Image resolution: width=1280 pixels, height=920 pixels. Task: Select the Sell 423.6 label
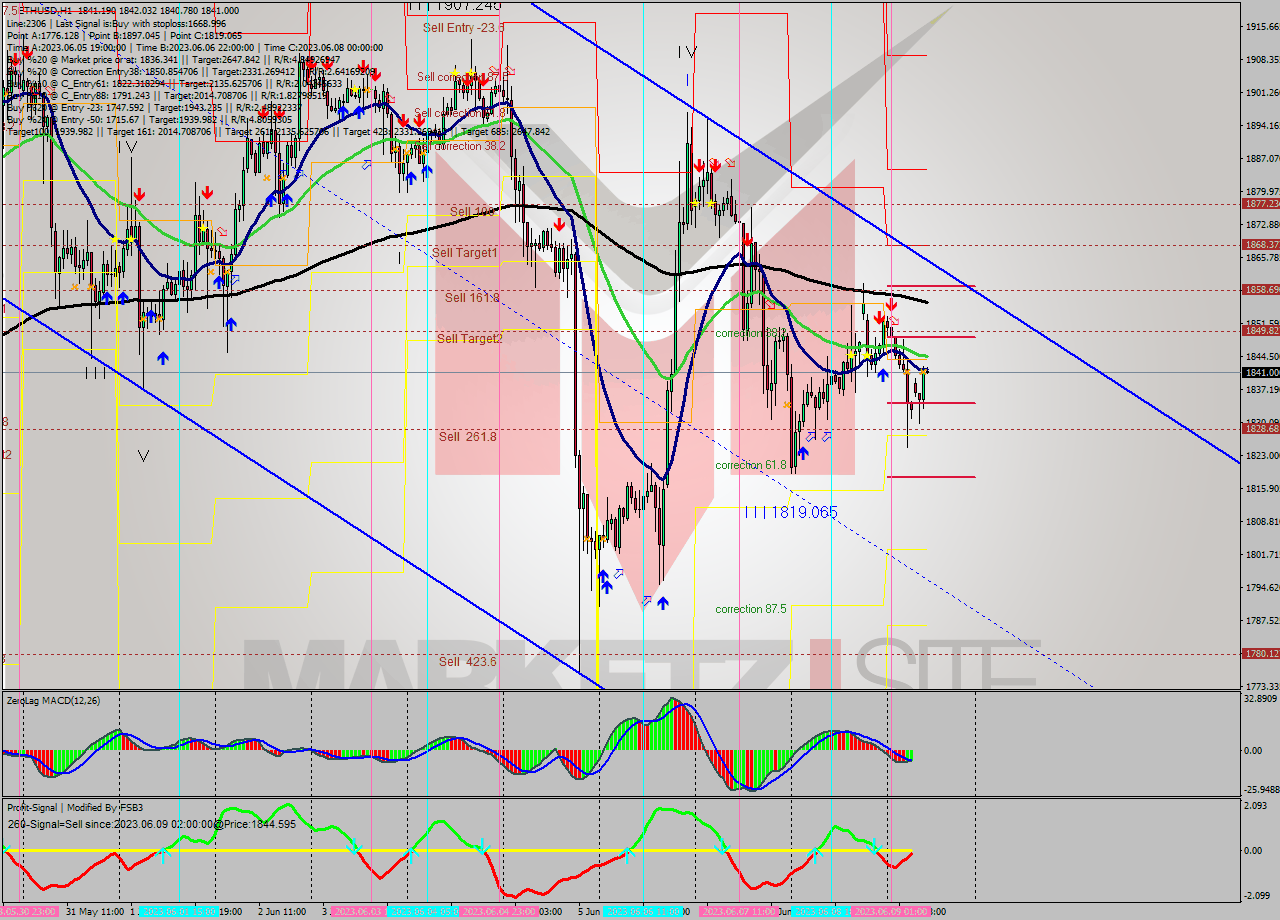(467, 662)
